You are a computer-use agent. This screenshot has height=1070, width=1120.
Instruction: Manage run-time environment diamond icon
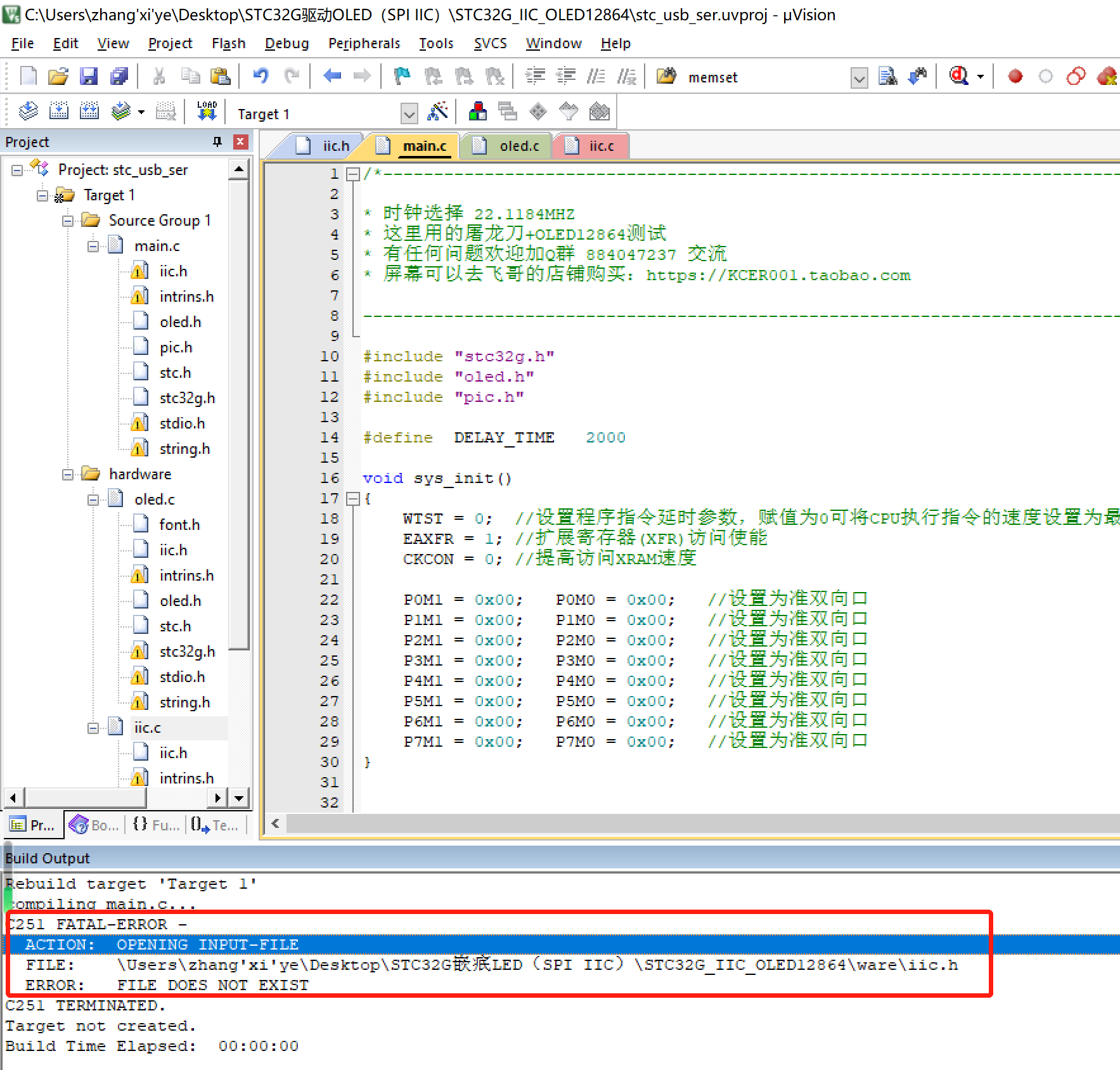(x=537, y=112)
